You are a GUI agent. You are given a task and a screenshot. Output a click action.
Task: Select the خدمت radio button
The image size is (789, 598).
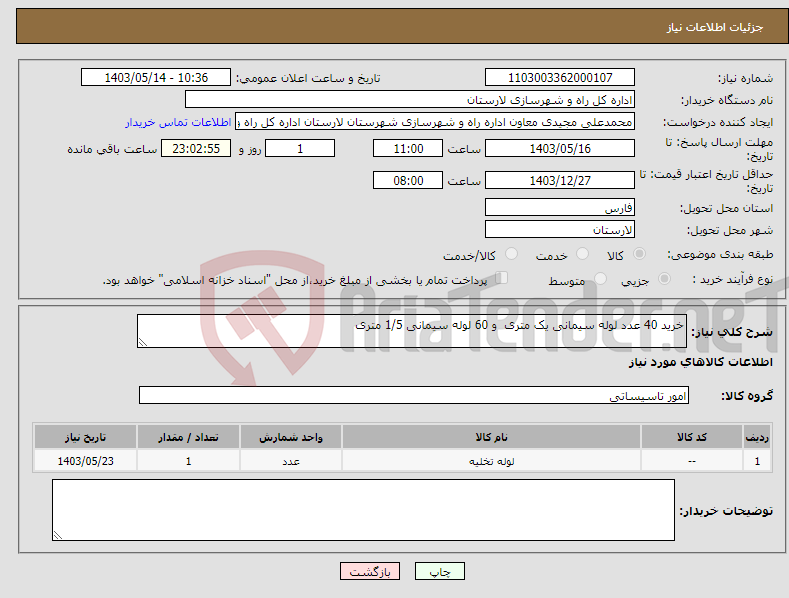pos(582,254)
